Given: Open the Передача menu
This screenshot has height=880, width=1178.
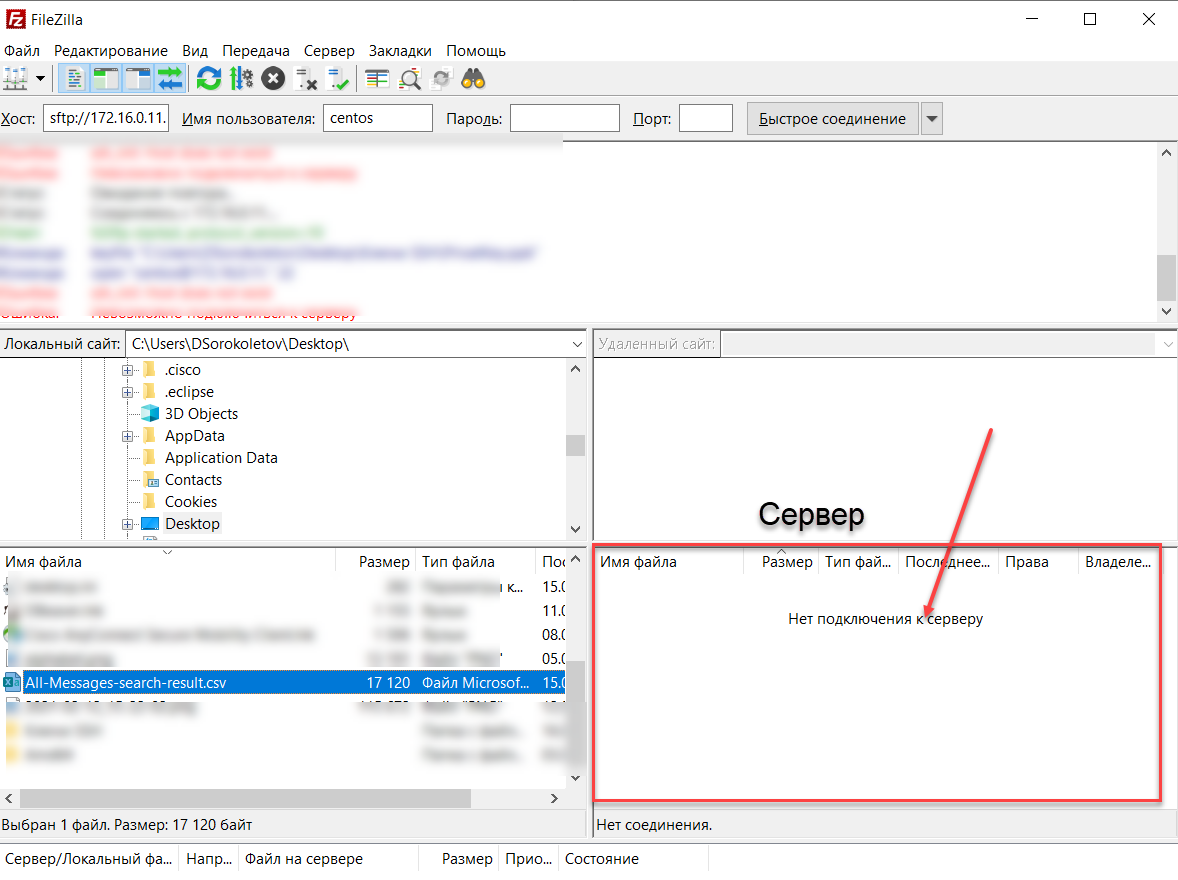Looking at the screenshot, I should click(x=256, y=50).
